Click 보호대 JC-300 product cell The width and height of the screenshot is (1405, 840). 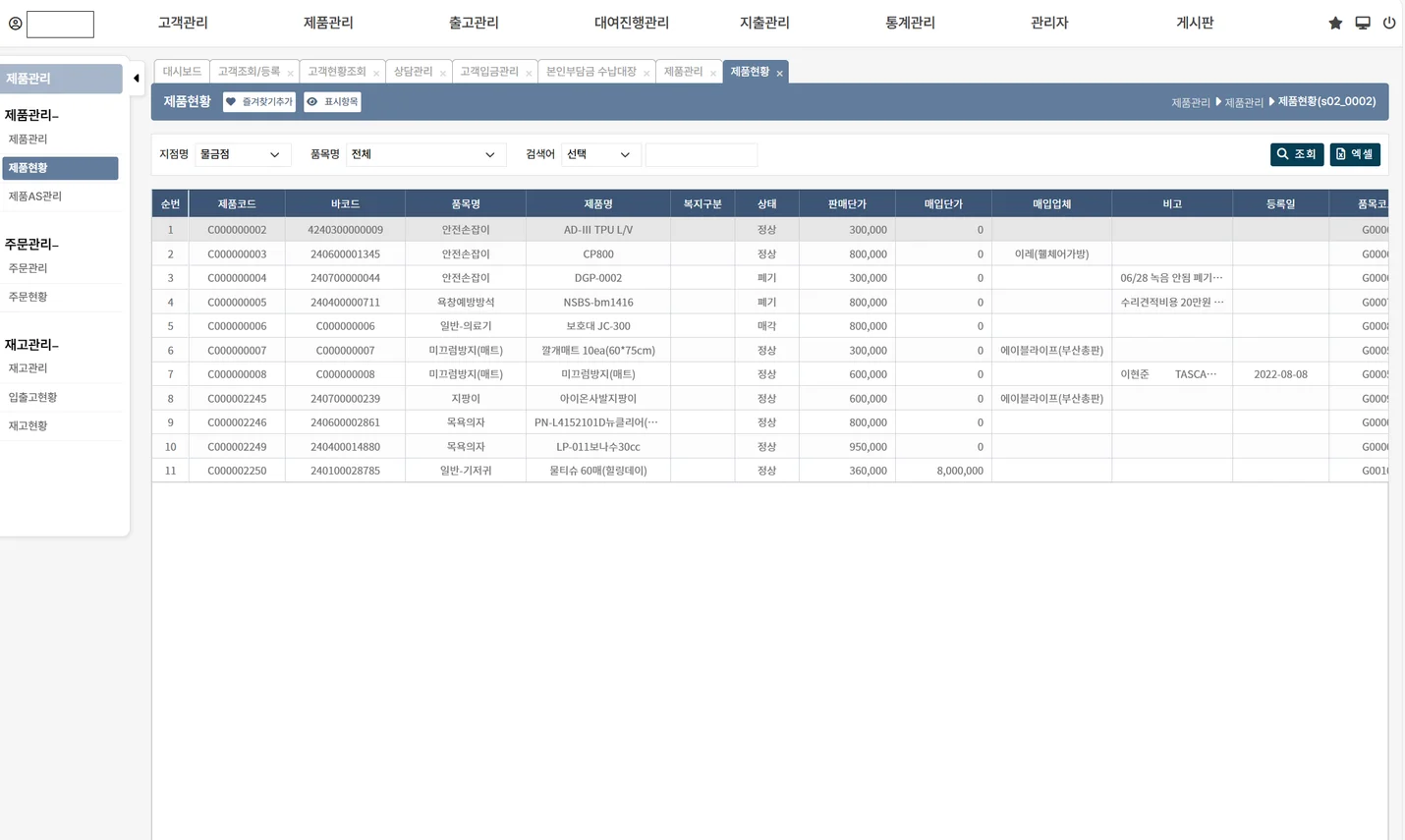[x=598, y=326]
